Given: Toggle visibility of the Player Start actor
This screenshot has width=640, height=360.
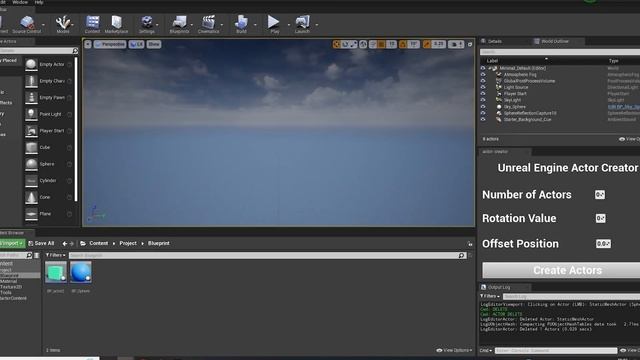Looking at the screenshot, I should coord(483,94).
